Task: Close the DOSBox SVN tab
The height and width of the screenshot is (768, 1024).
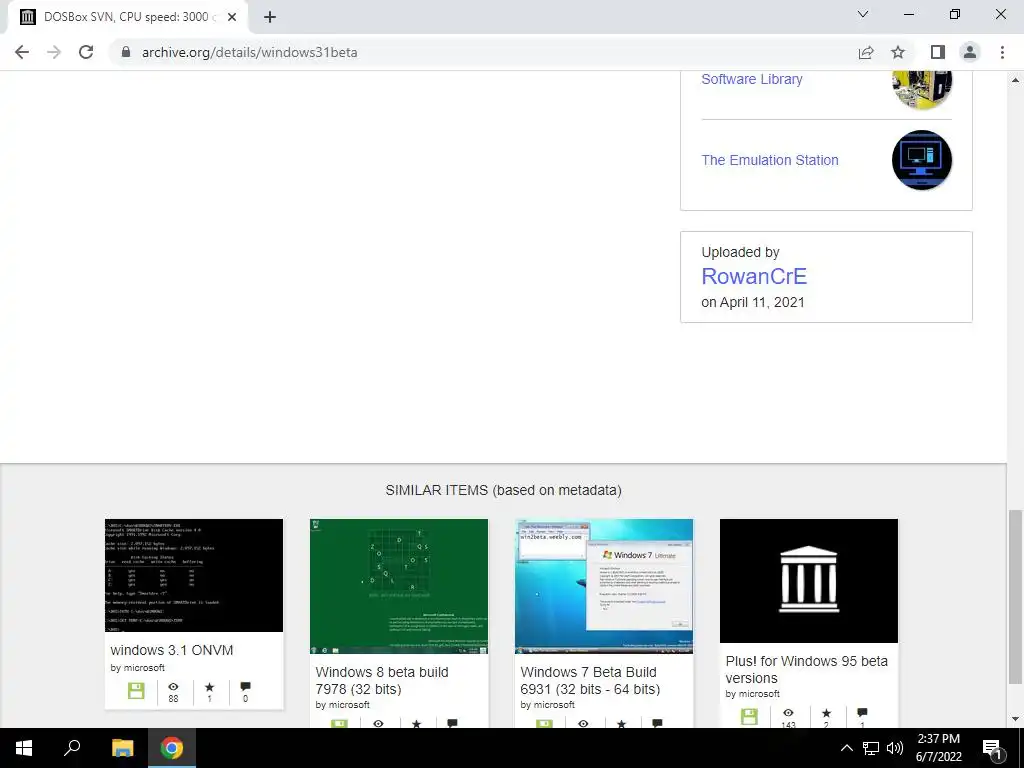Action: click(x=232, y=17)
